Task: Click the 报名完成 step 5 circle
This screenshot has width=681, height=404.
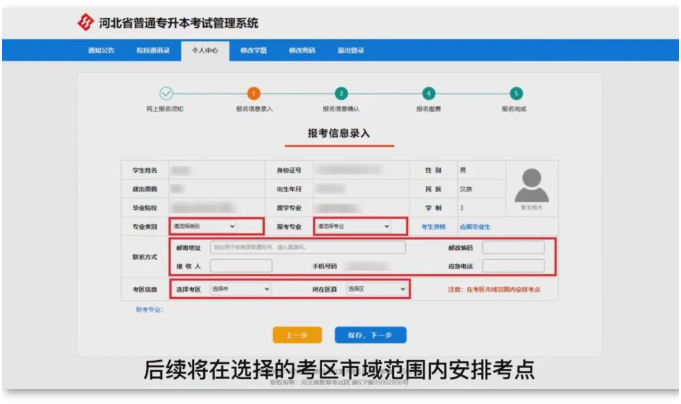Action: 516,93
